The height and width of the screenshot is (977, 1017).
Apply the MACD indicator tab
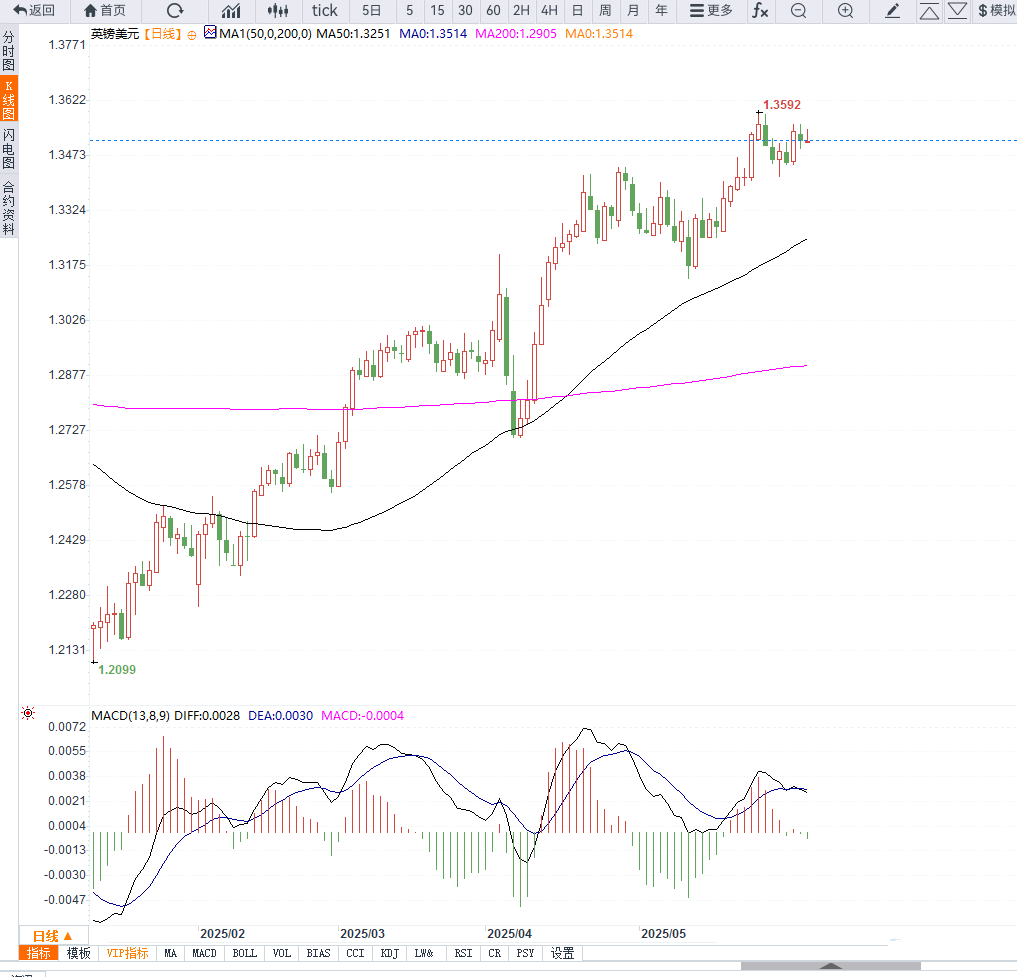click(x=204, y=953)
